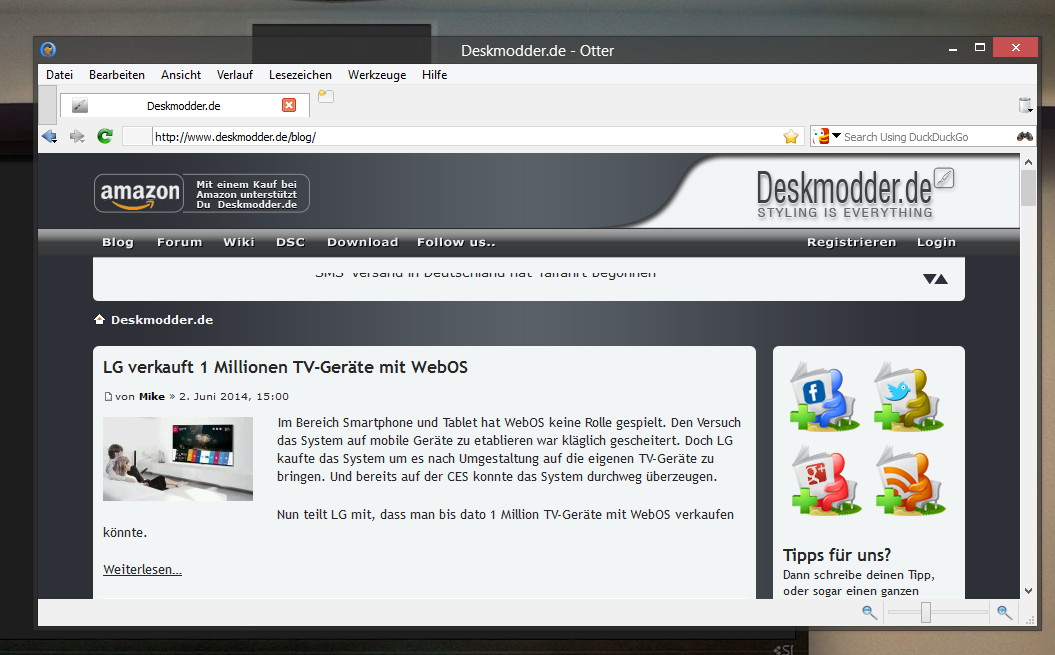Click the Weiterlesen... link
The image size is (1055, 655).
(143, 570)
